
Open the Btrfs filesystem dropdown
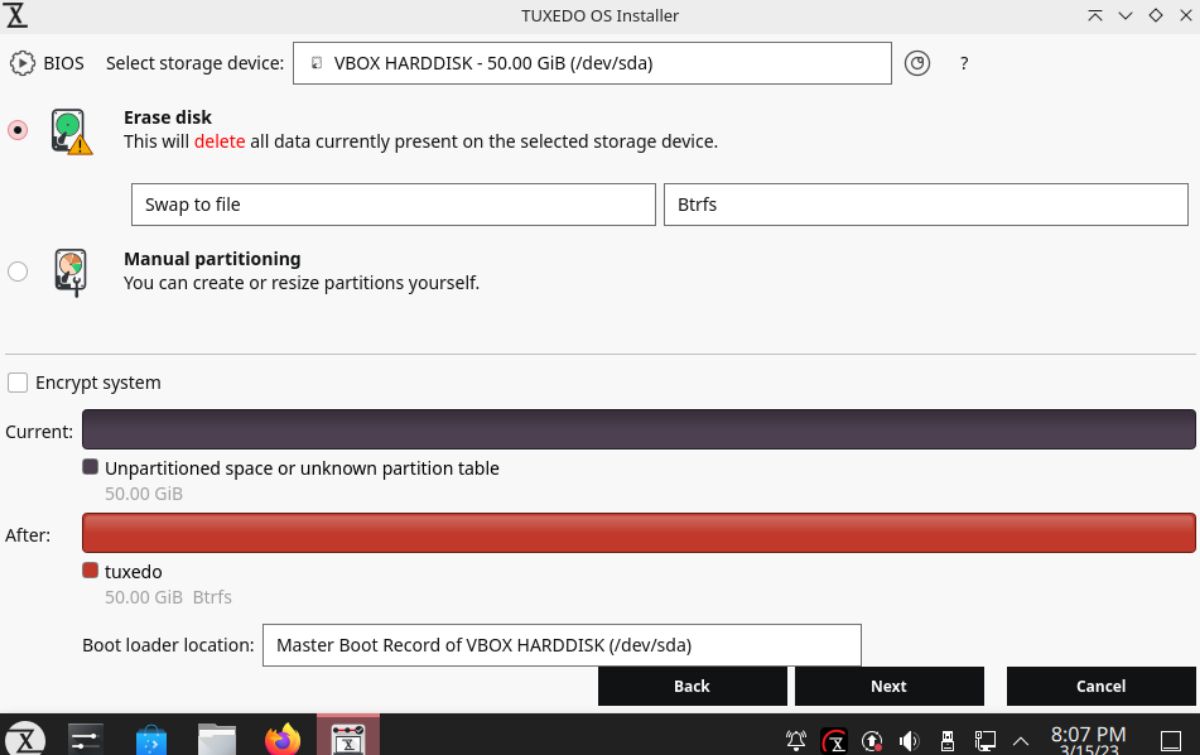coord(925,204)
